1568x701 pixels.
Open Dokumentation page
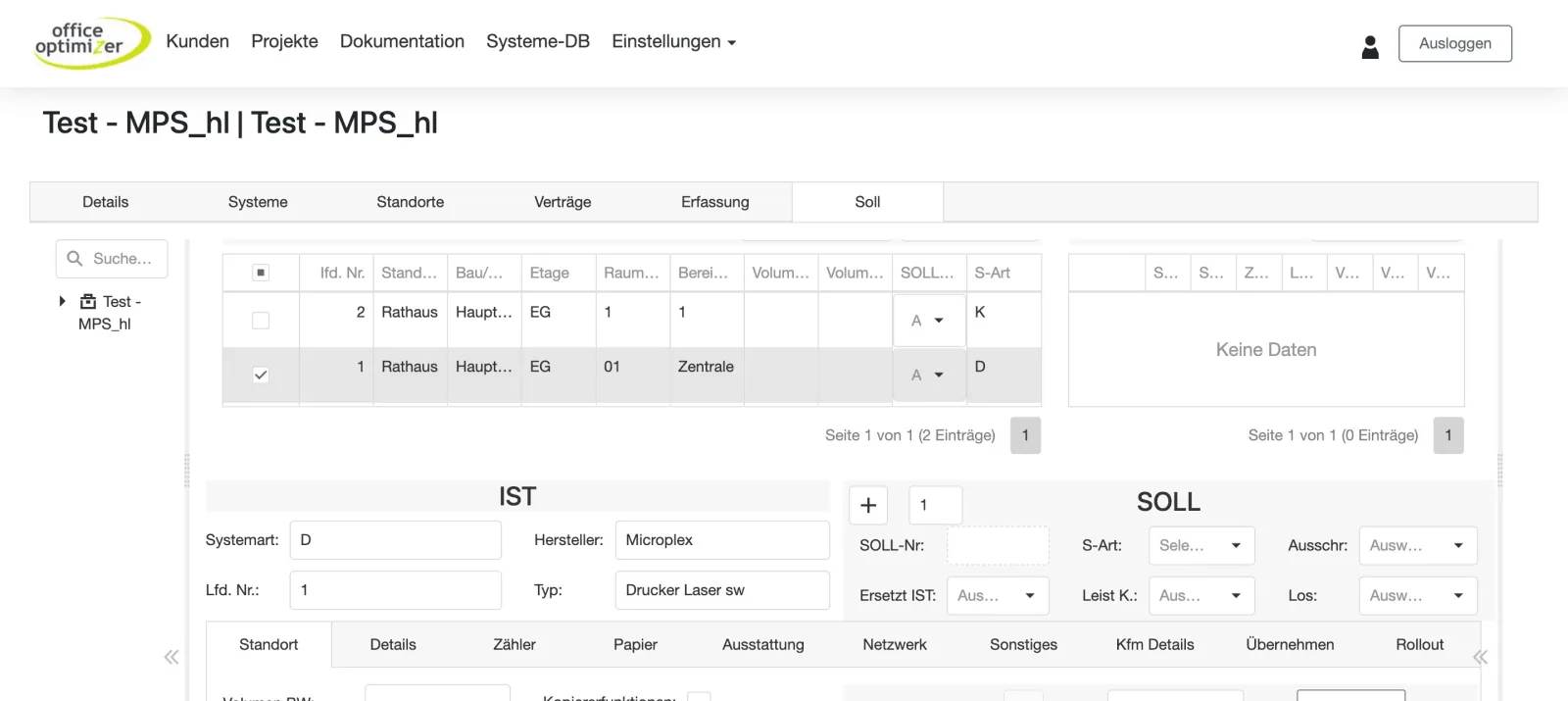(x=402, y=41)
